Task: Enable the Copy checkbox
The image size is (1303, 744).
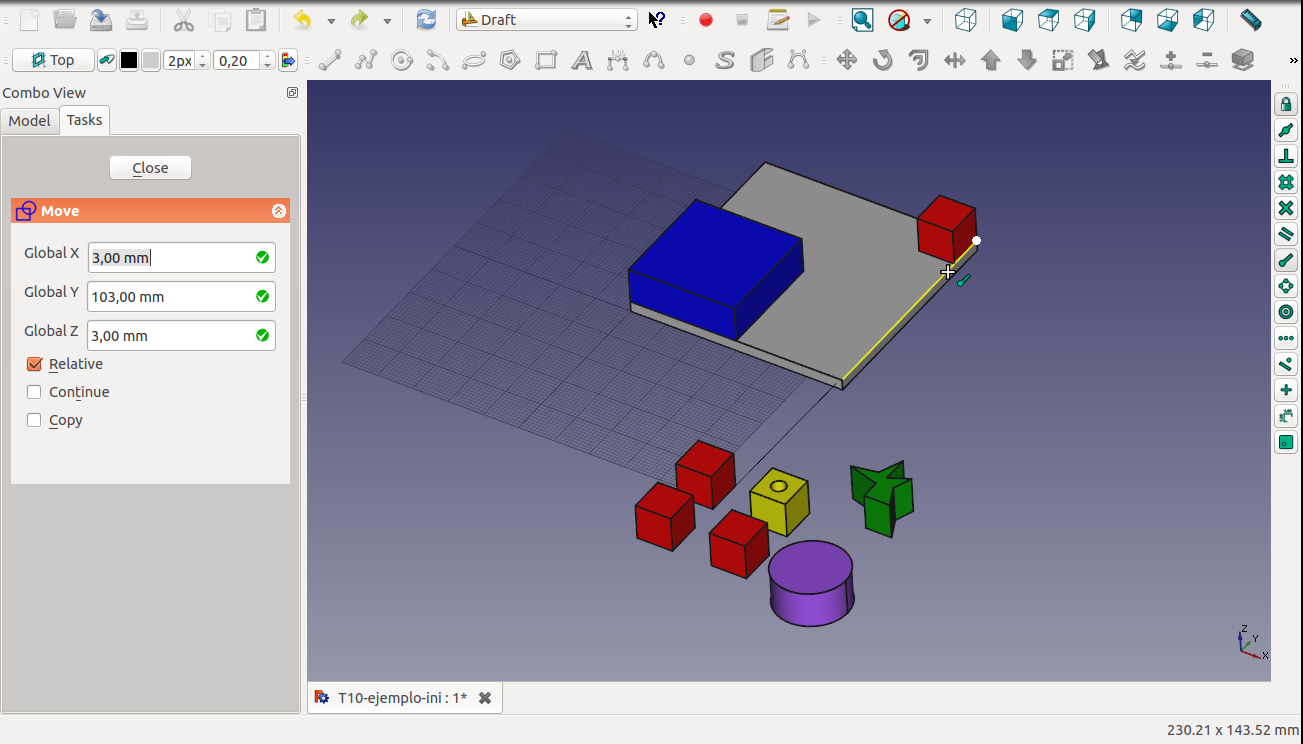Action: [x=35, y=420]
